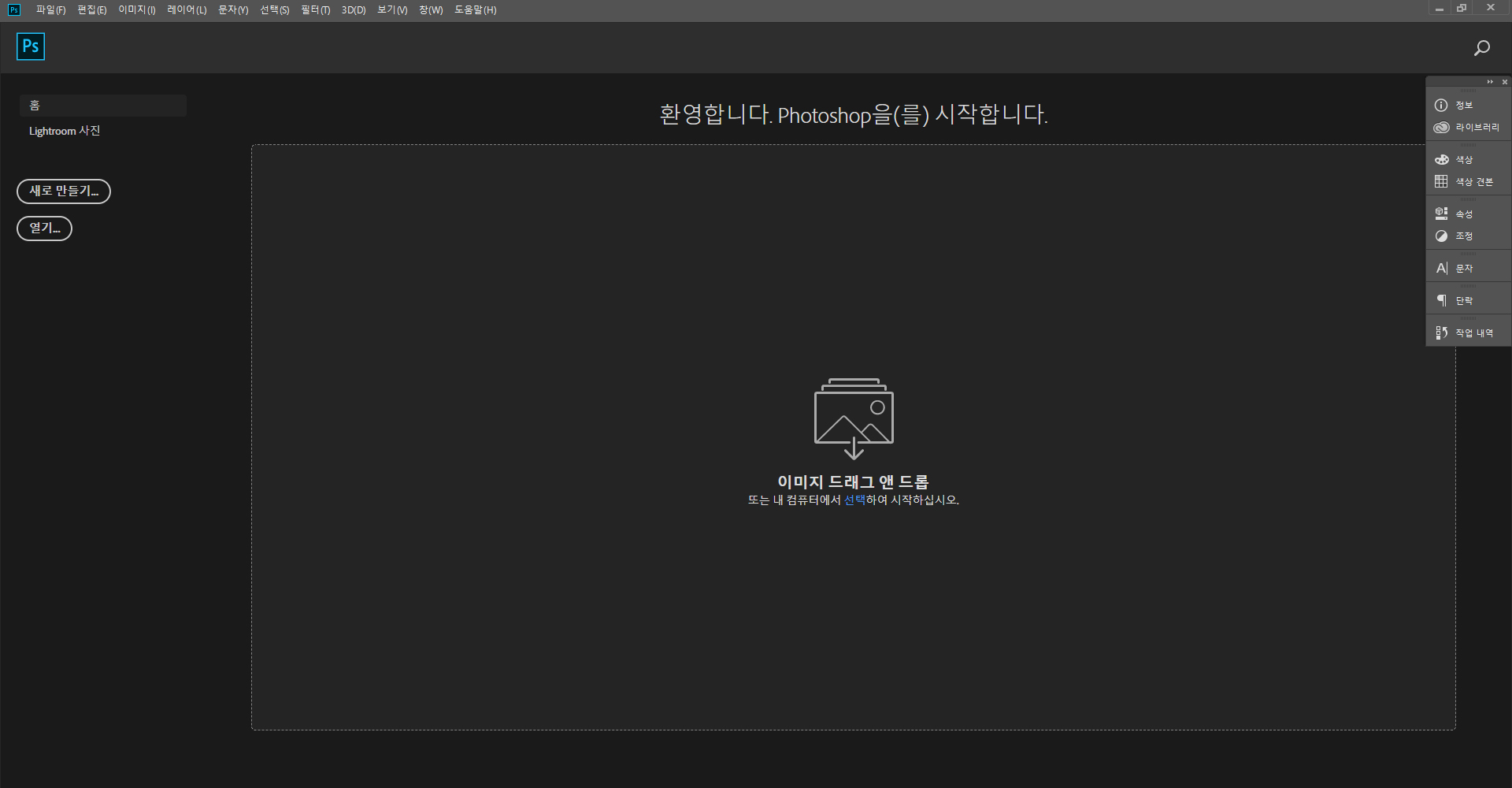Minimize the Photoshop window
This screenshot has height=788, width=1512.
(1440, 9)
